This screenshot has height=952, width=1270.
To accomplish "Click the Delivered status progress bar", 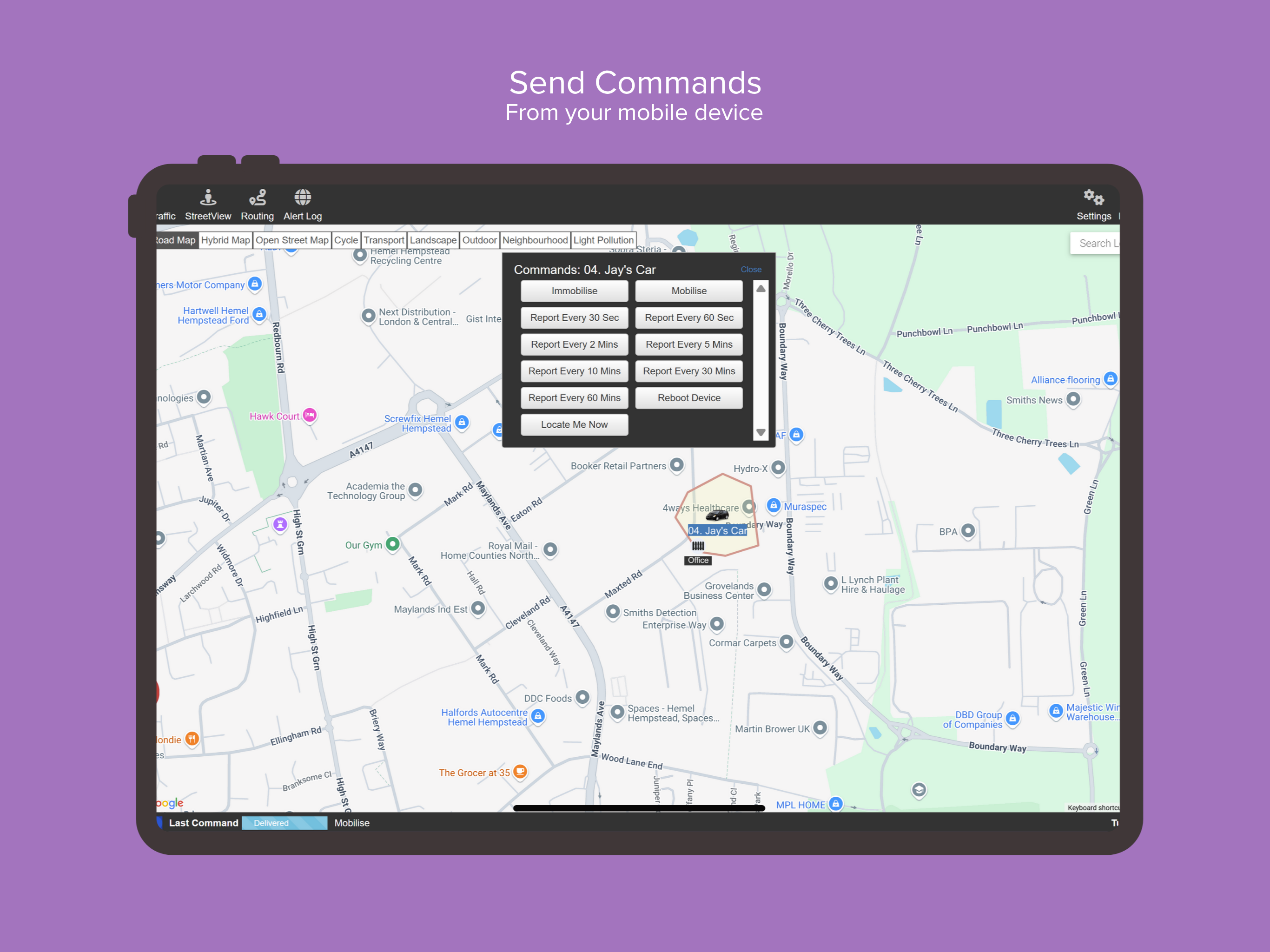I will click(x=285, y=823).
